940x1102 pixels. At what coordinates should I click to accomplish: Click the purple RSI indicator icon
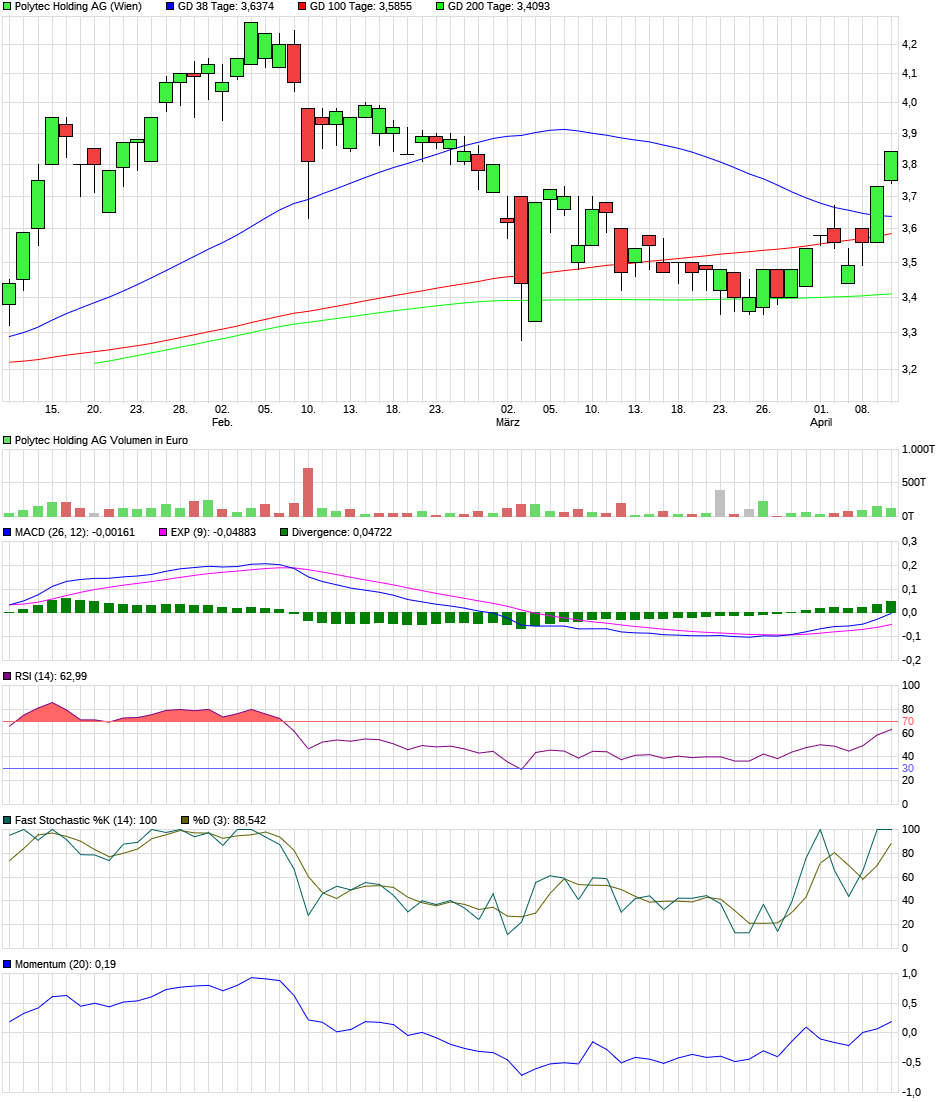click(x=8, y=675)
